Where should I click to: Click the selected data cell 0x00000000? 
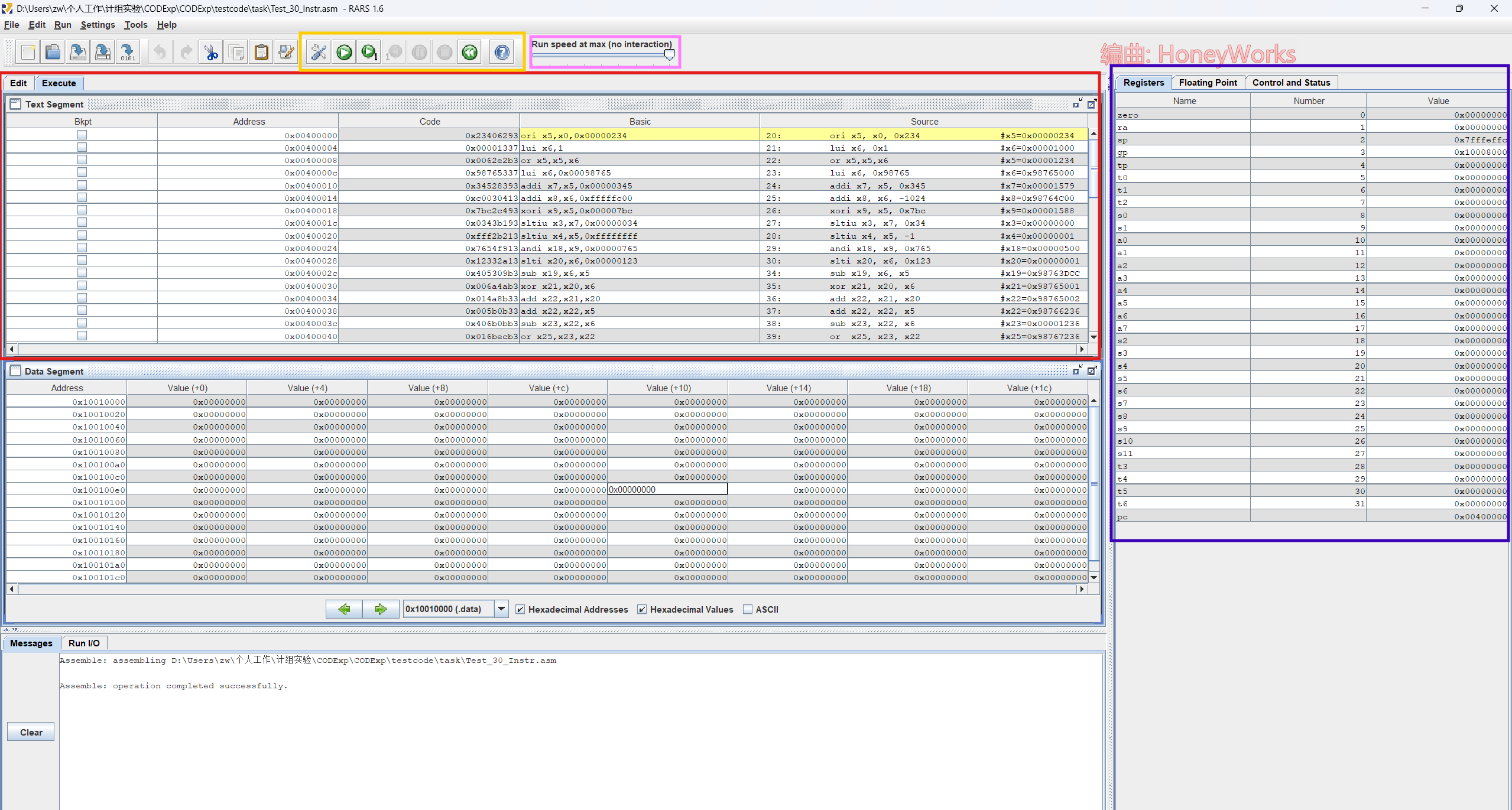pyautogui.click(x=667, y=490)
